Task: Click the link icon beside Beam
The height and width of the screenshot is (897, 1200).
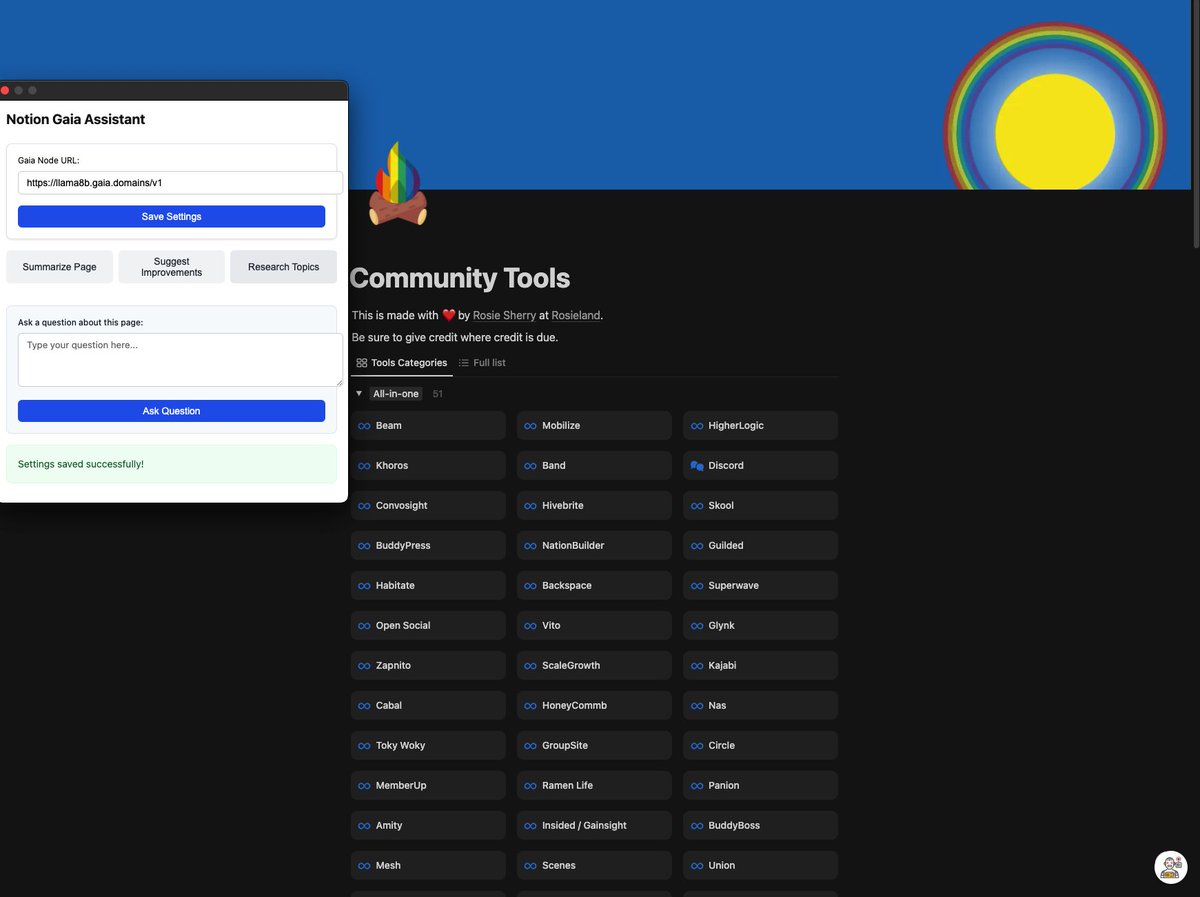Action: tap(363, 425)
